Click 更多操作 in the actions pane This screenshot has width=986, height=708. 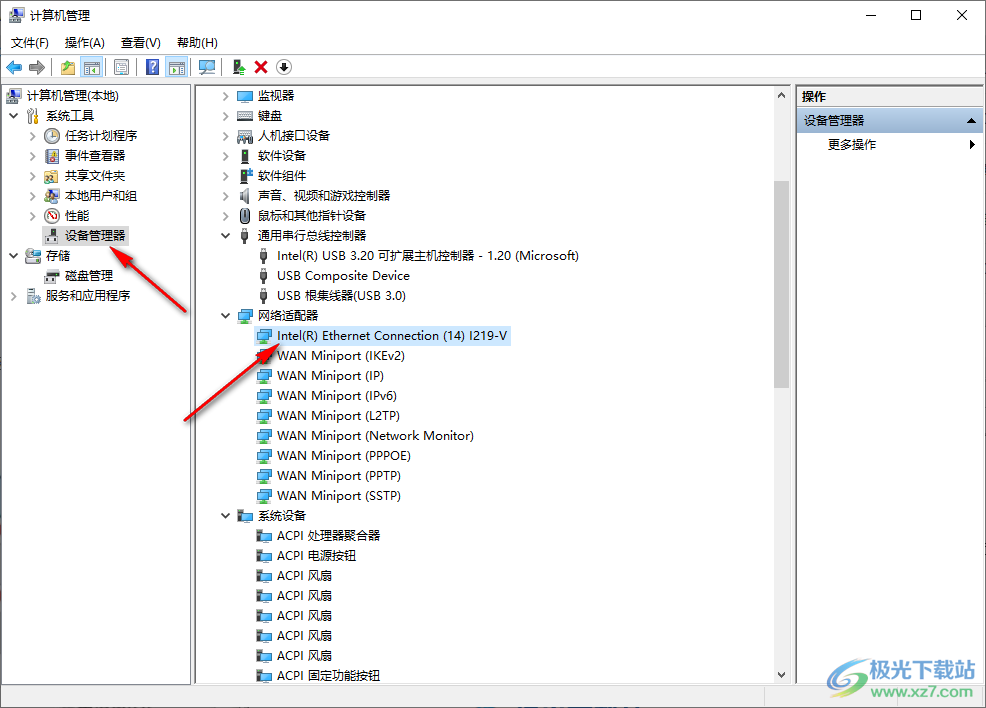coord(851,145)
